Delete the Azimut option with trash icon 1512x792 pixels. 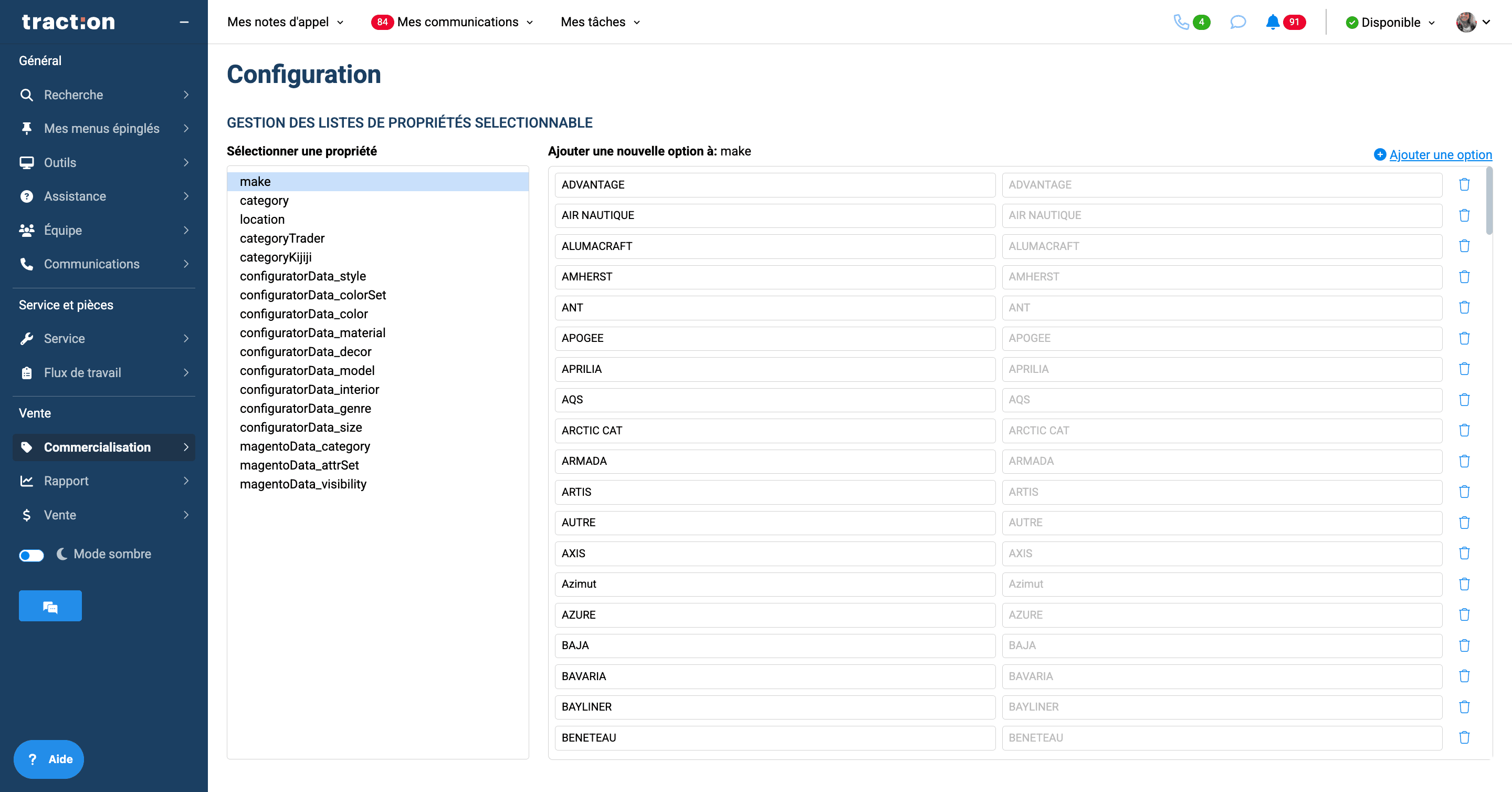tap(1464, 584)
